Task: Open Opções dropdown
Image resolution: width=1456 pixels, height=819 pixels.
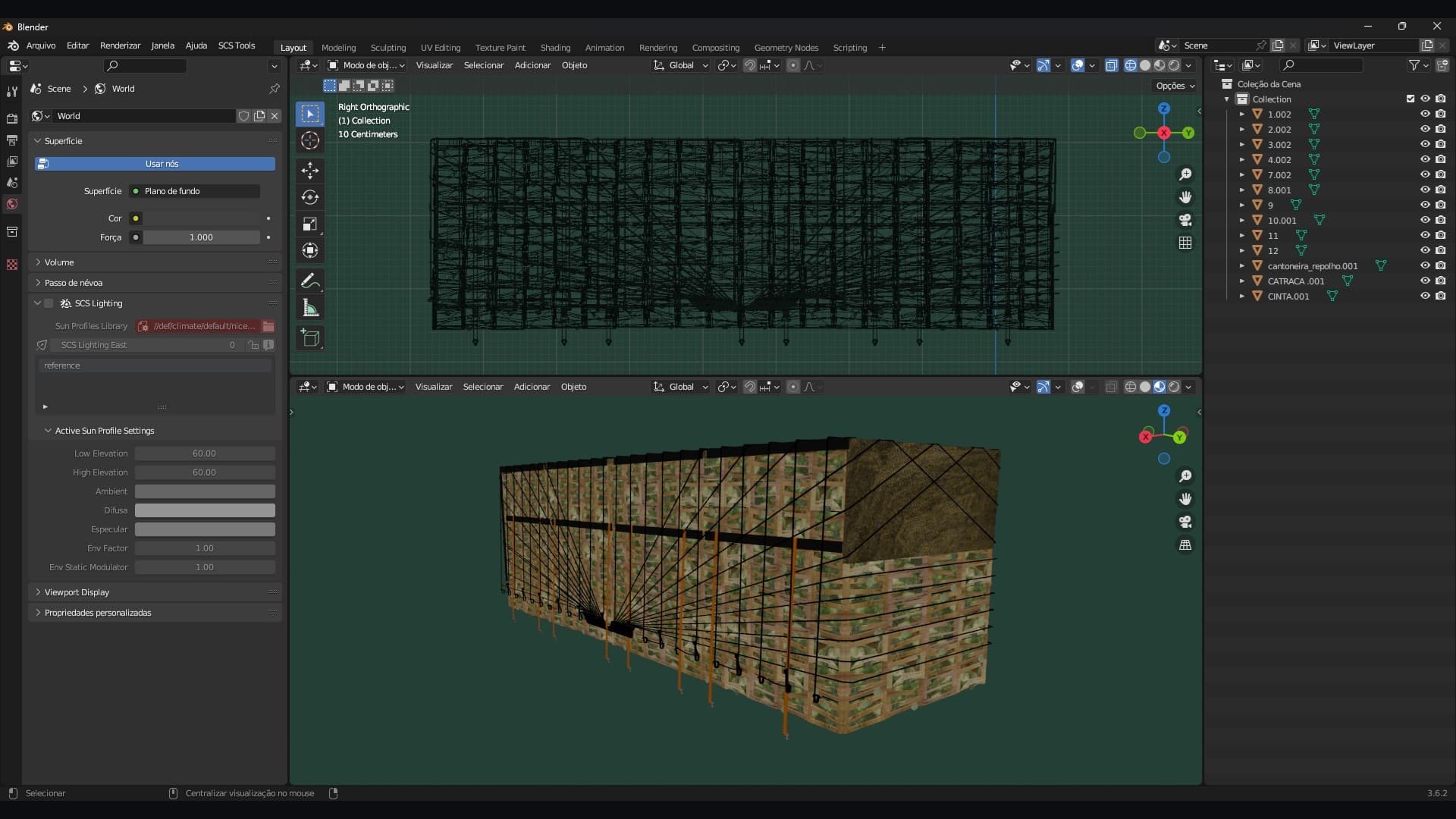Action: coord(1175,86)
